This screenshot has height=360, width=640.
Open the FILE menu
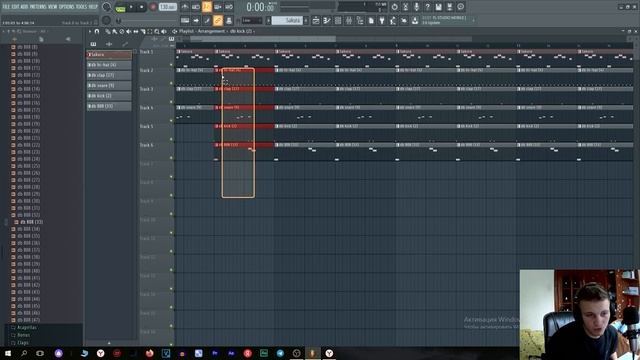pos(6,7)
